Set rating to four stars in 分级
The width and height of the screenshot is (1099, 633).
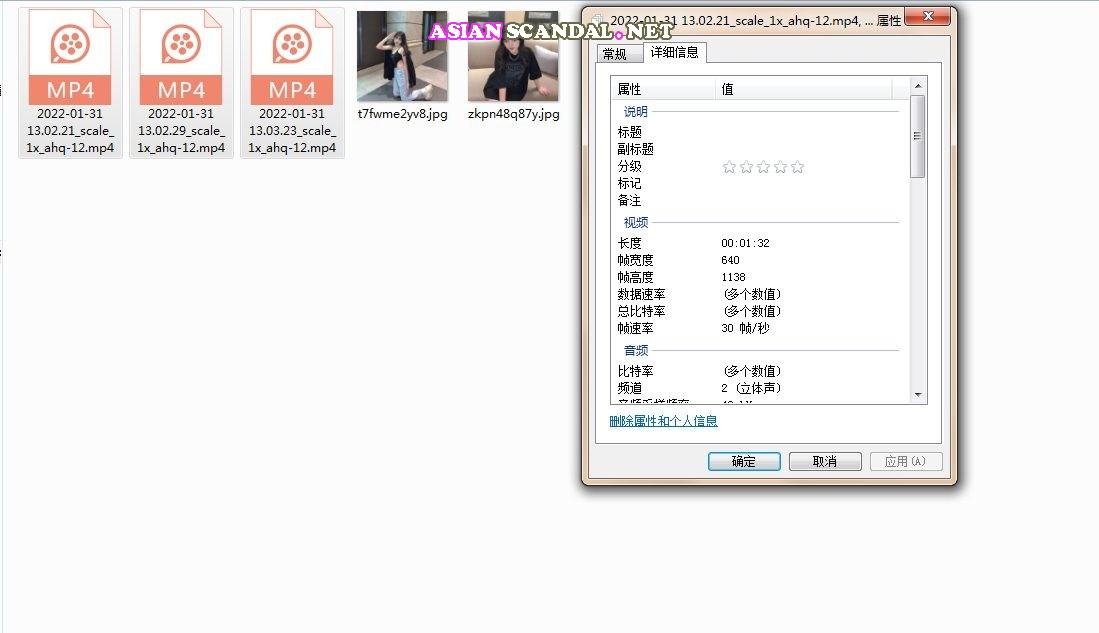point(780,167)
